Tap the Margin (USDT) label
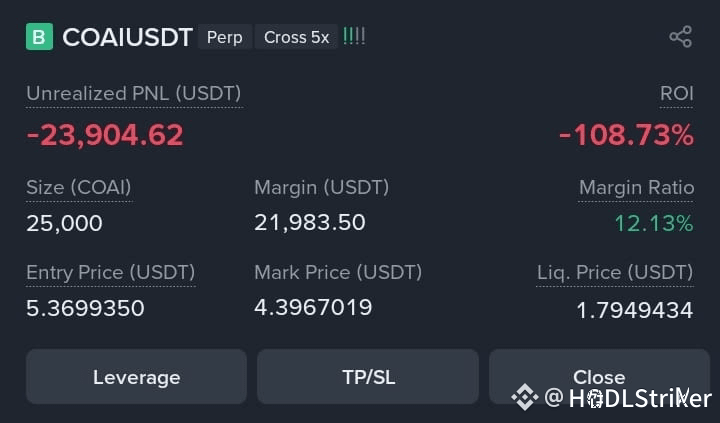 [321, 187]
